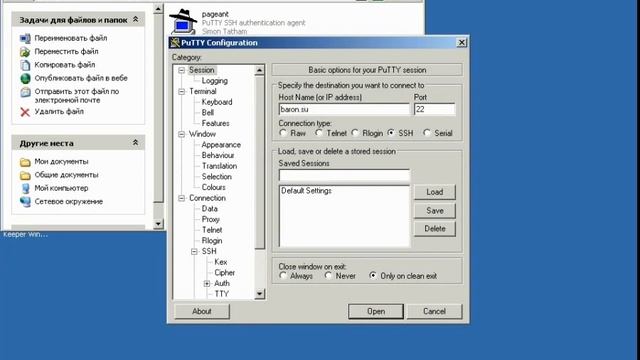Set close window on exit to Never

(328, 276)
